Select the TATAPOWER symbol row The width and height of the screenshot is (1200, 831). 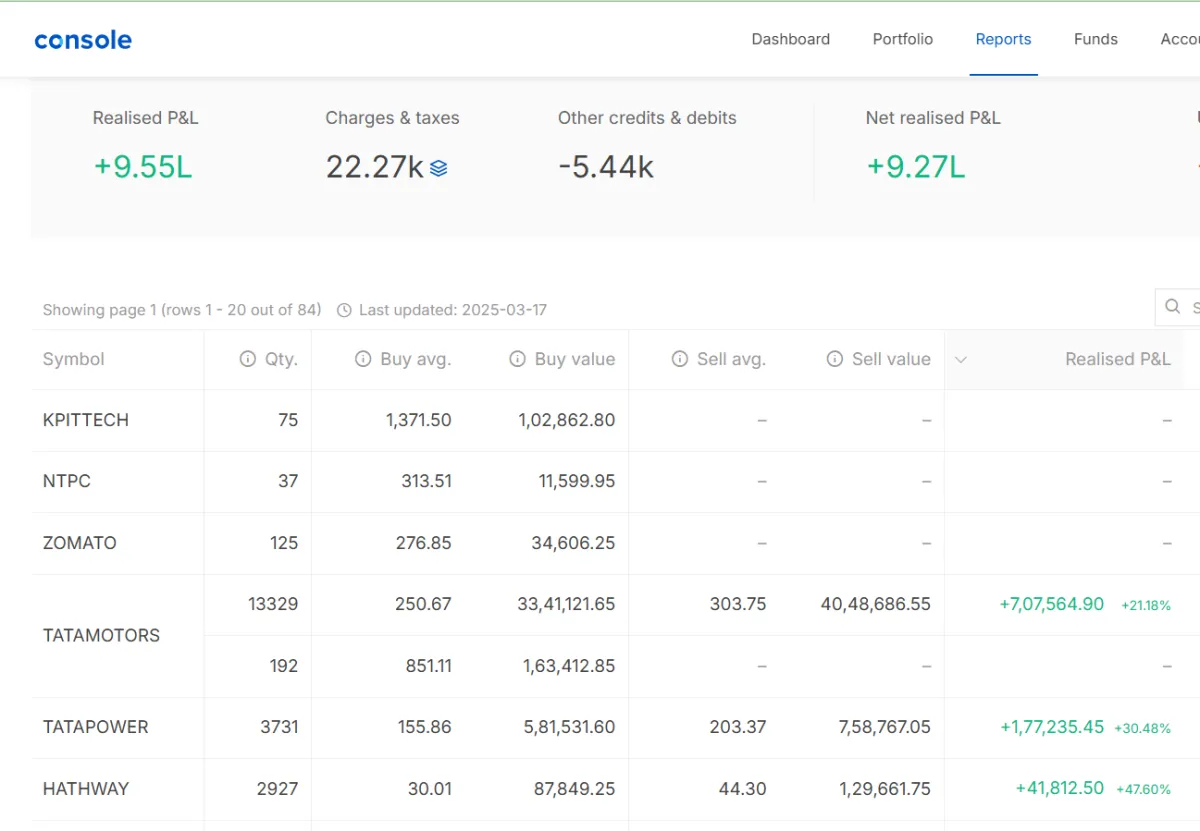(x=95, y=727)
